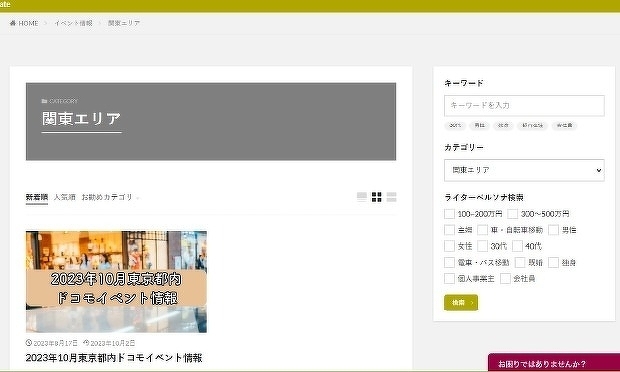Choose the compact list layout view icon
This screenshot has width=620, height=372.
[x=391, y=197]
